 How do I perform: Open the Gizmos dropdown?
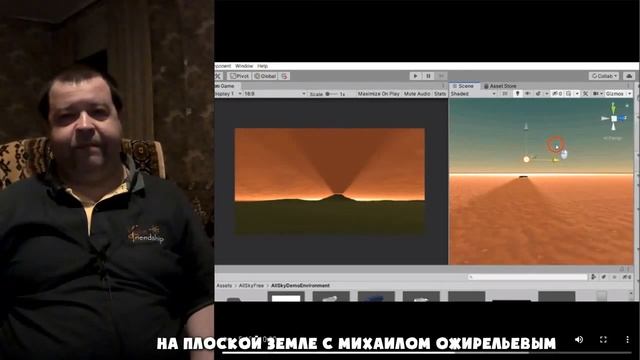tap(619, 94)
